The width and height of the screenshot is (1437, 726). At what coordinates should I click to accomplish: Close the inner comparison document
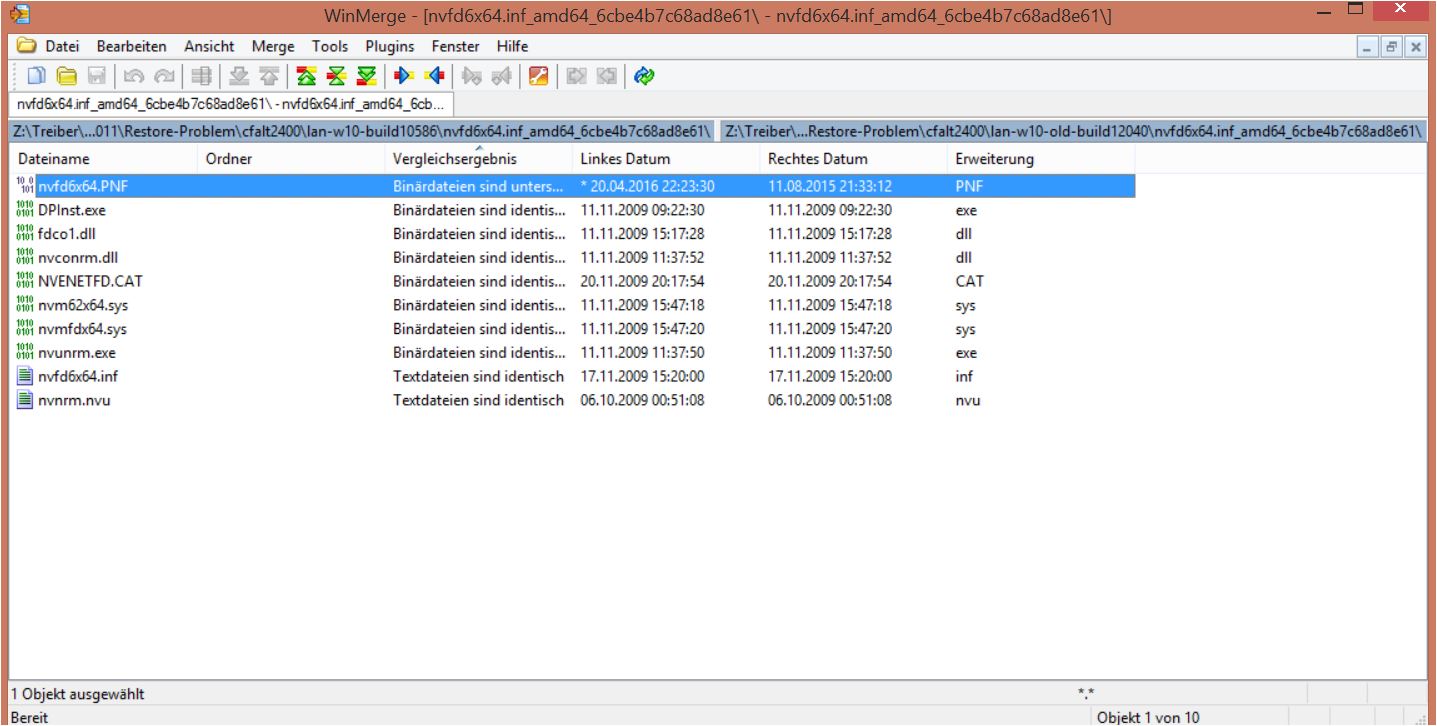1415,47
